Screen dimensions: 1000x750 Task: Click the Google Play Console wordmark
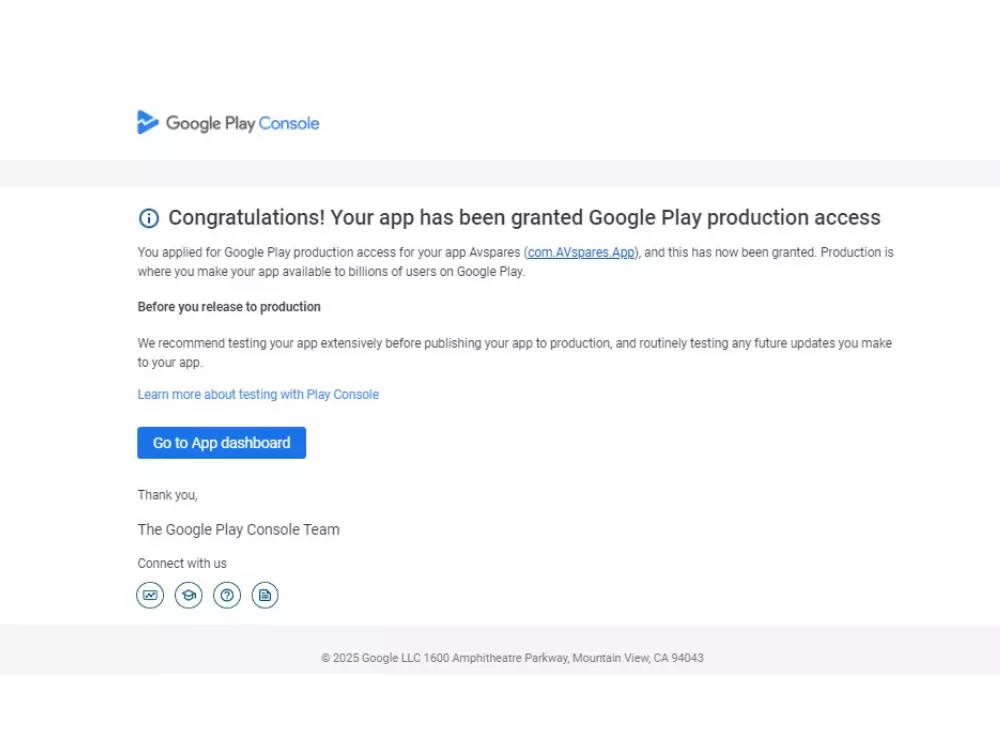(x=244, y=123)
